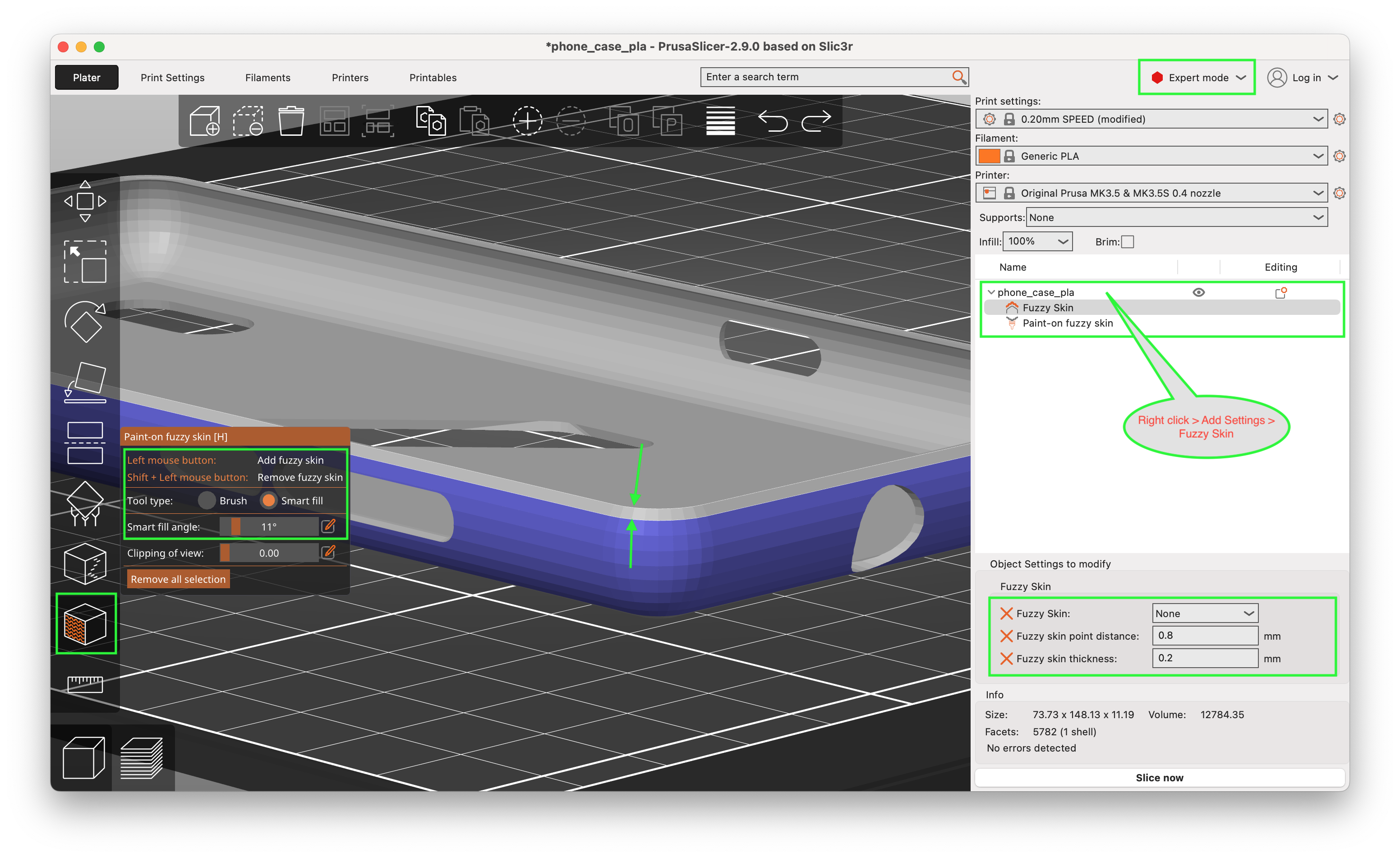
Task: Open the variable layer height tool
Action: [720, 120]
